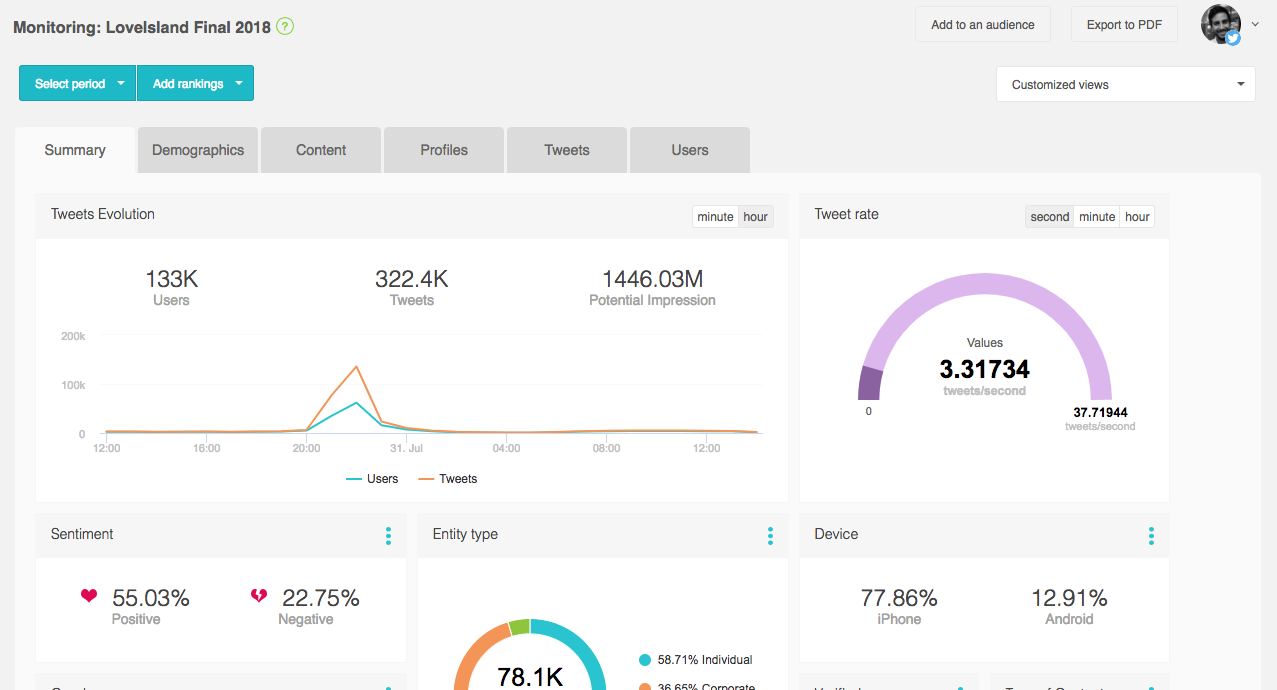Click the "200k" y-axis label
1277x690 pixels.
(73, 336)
